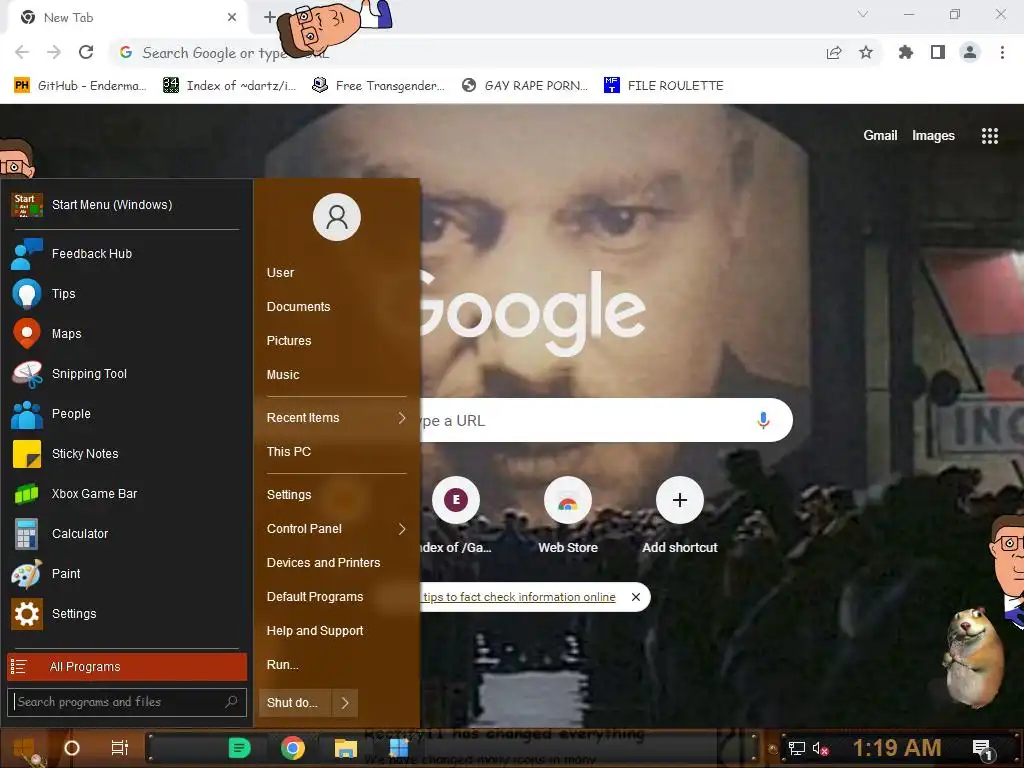Open shut down options arrow

click(345, 703)
